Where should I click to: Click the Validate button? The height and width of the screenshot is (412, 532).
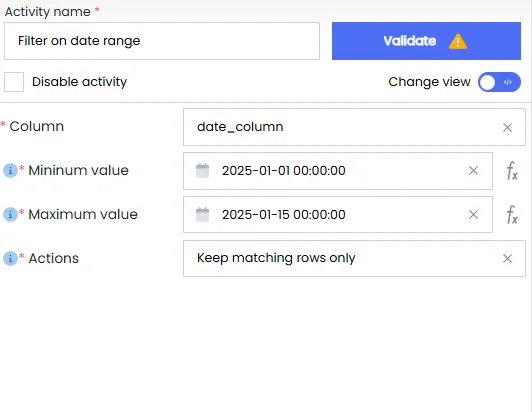tap(426, 41)
